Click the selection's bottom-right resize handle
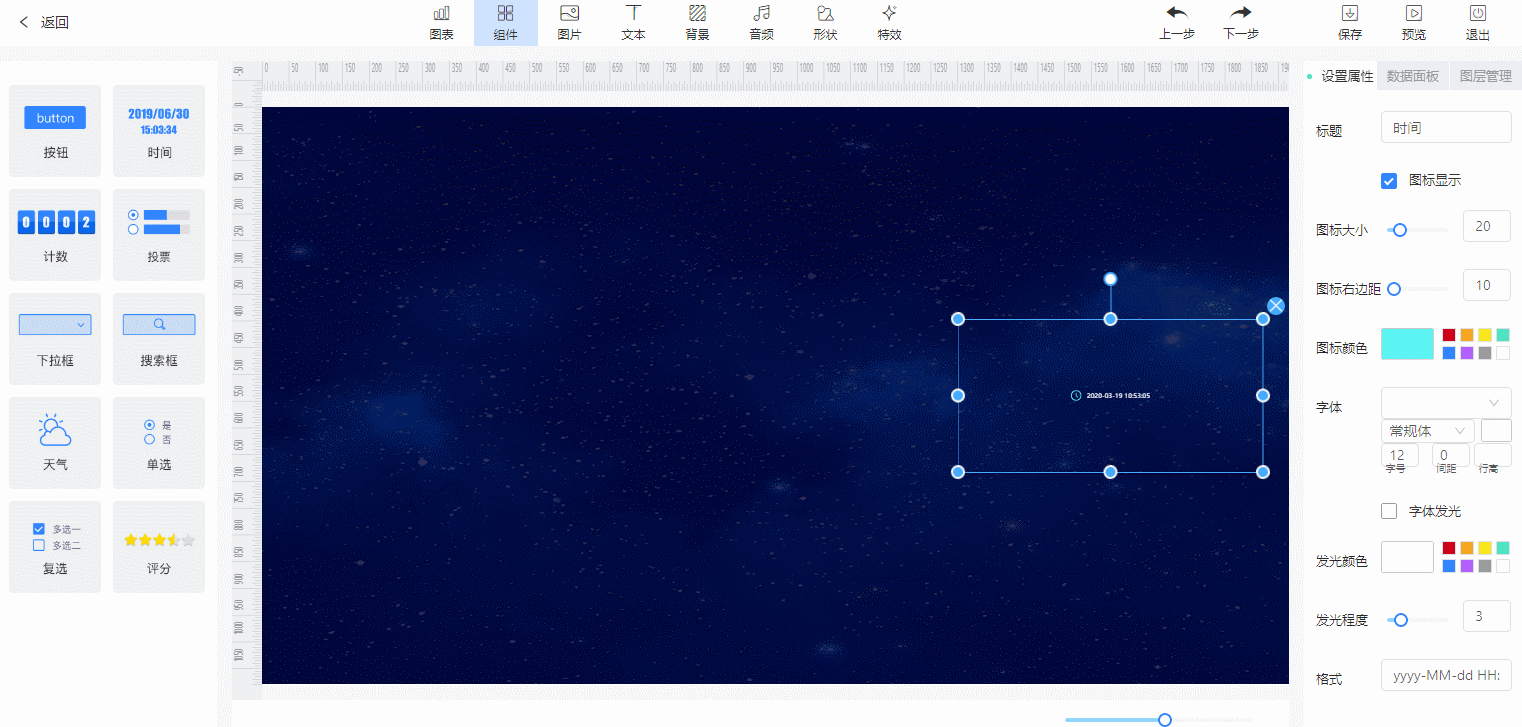The width and height of the screenshot is (1522, 727). [1263, 472]
